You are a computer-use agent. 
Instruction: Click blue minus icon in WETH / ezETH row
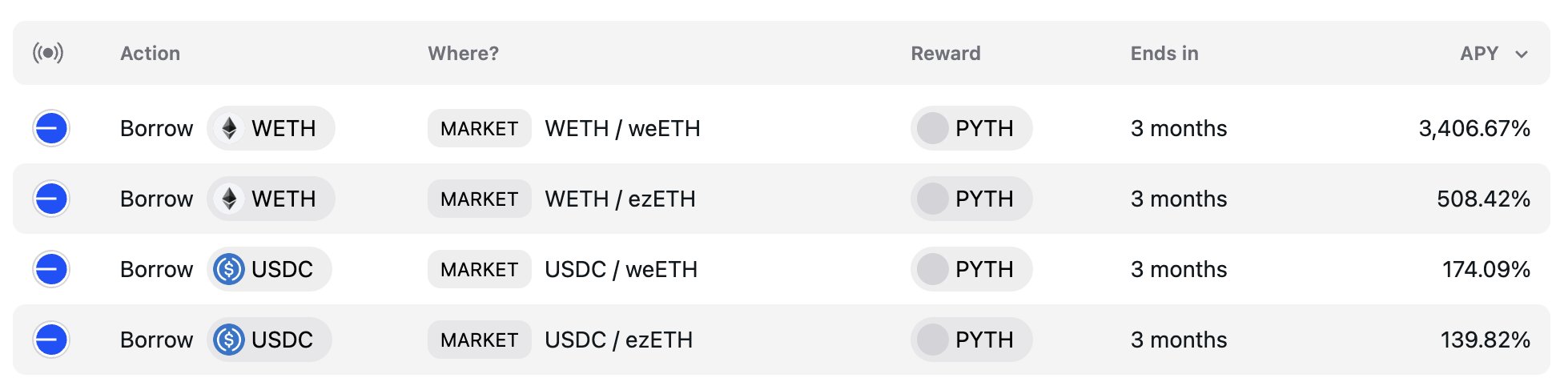[x=51, y=199]
